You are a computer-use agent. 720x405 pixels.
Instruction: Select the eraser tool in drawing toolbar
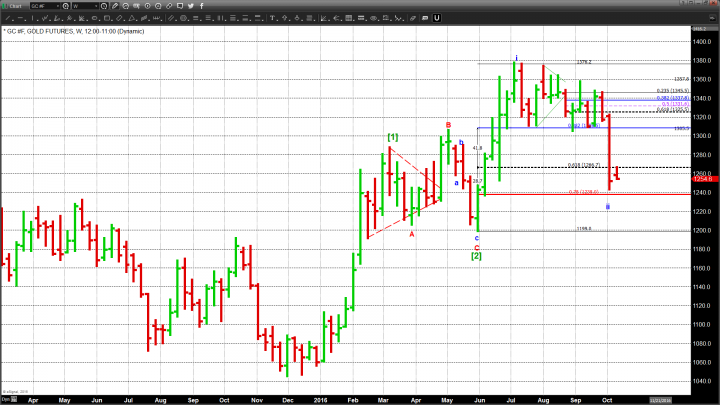click(x=413, y=18)
